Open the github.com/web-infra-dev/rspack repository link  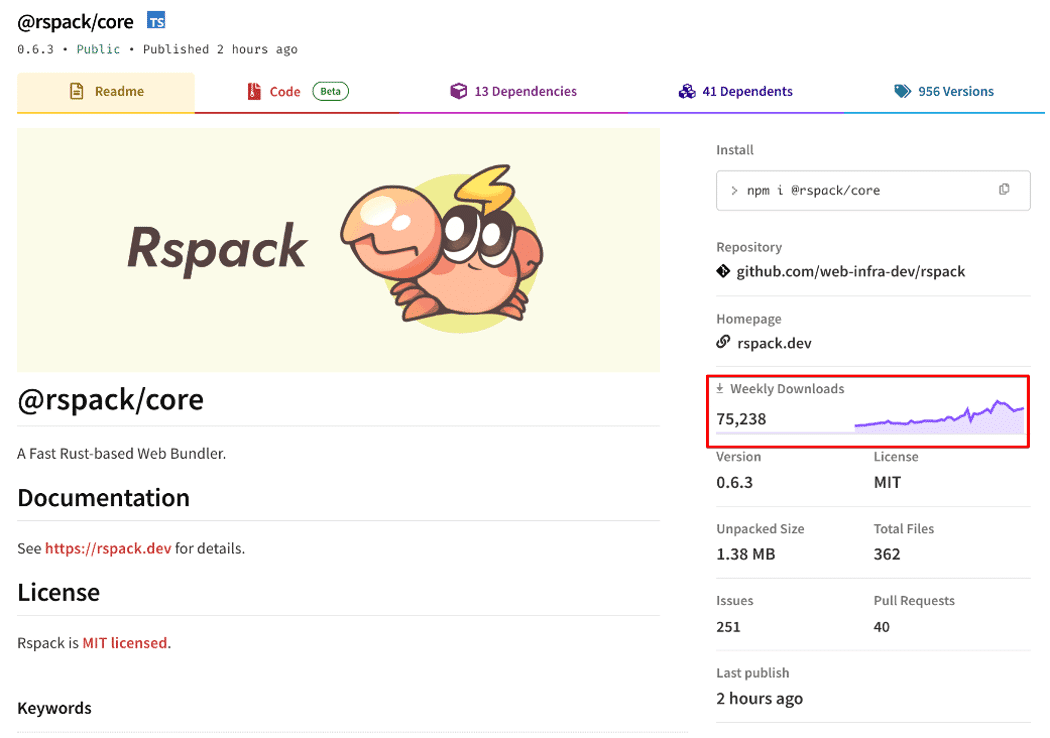(852, 271)
